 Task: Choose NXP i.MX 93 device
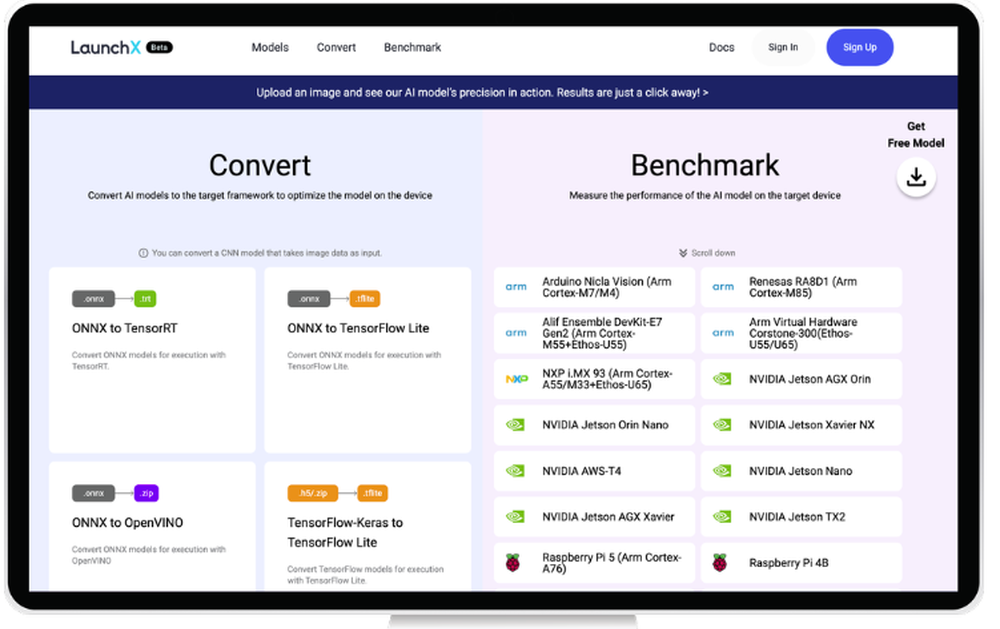click(x=594, y=379)
